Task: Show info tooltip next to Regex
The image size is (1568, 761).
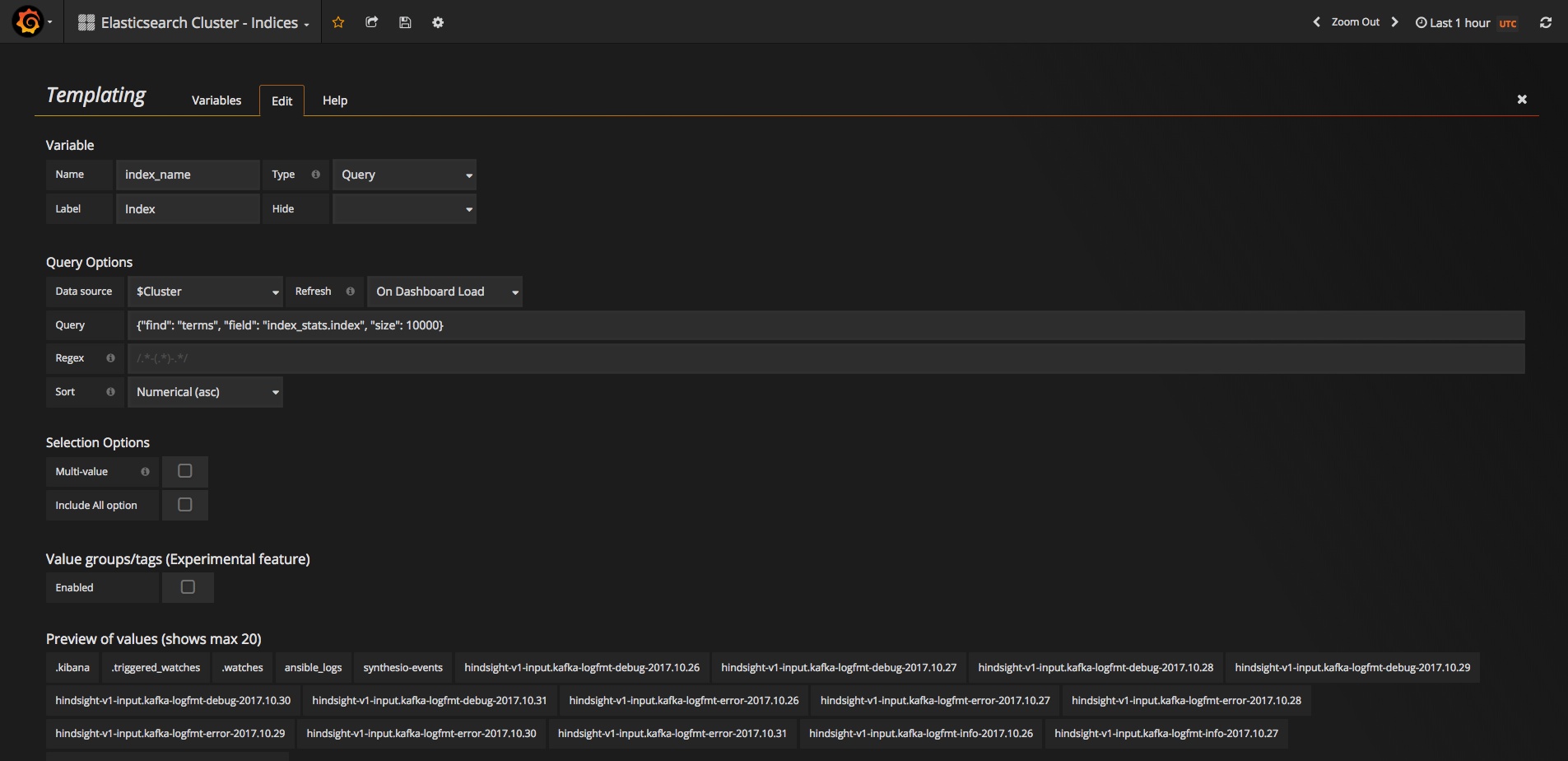Action: [x=110, y=358]
